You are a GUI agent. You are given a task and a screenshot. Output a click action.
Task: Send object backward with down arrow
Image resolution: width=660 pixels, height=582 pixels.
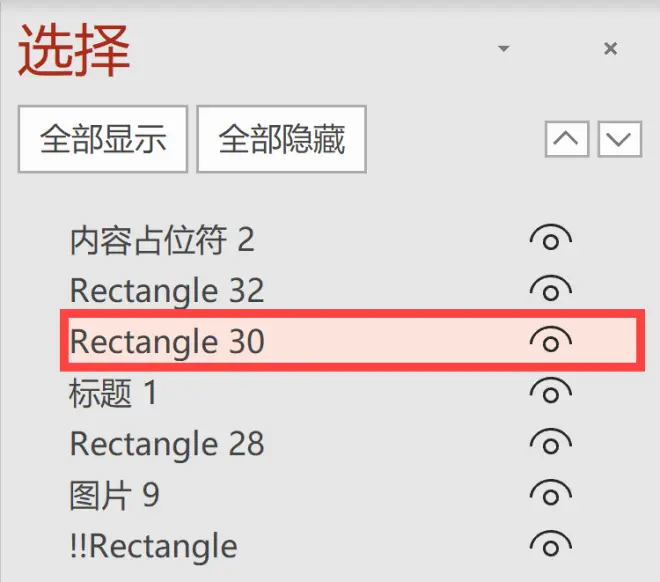coord(620,139)
